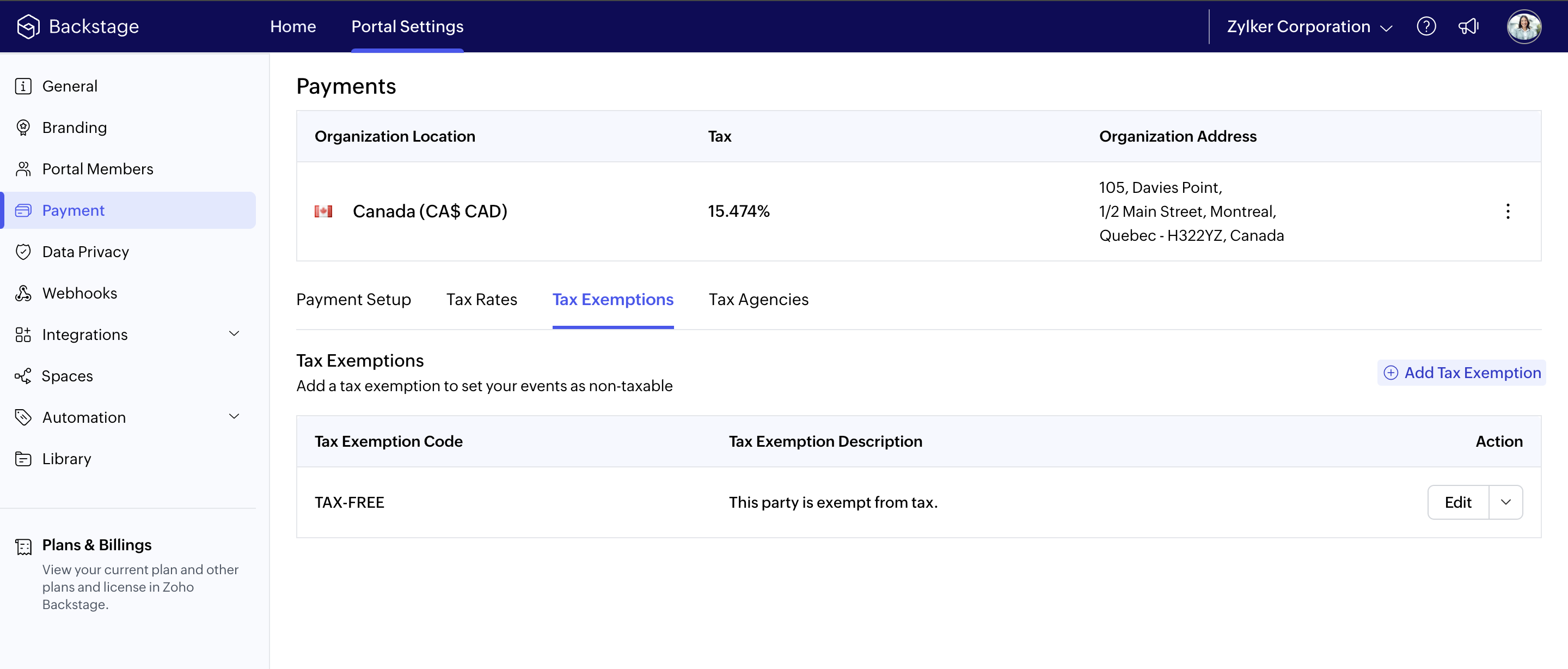This screenshot has width=1568, height=669.
Task: Open the Payment Setup tab
Action: pyautogui.click(x=353, y=300)
